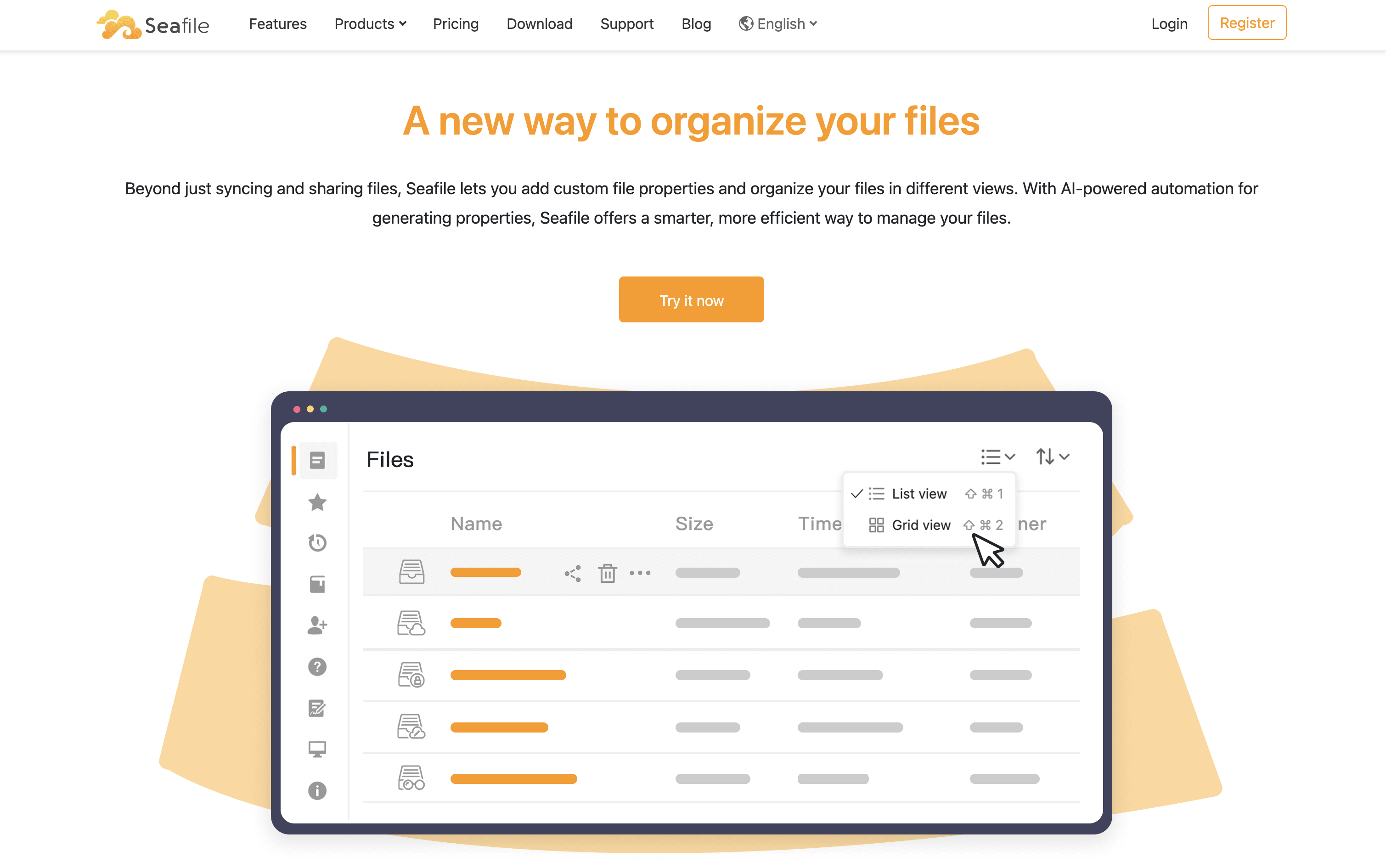Go to the Features page
The image size is (1386, 868).
pyautogui.click(x=278, y=23)
